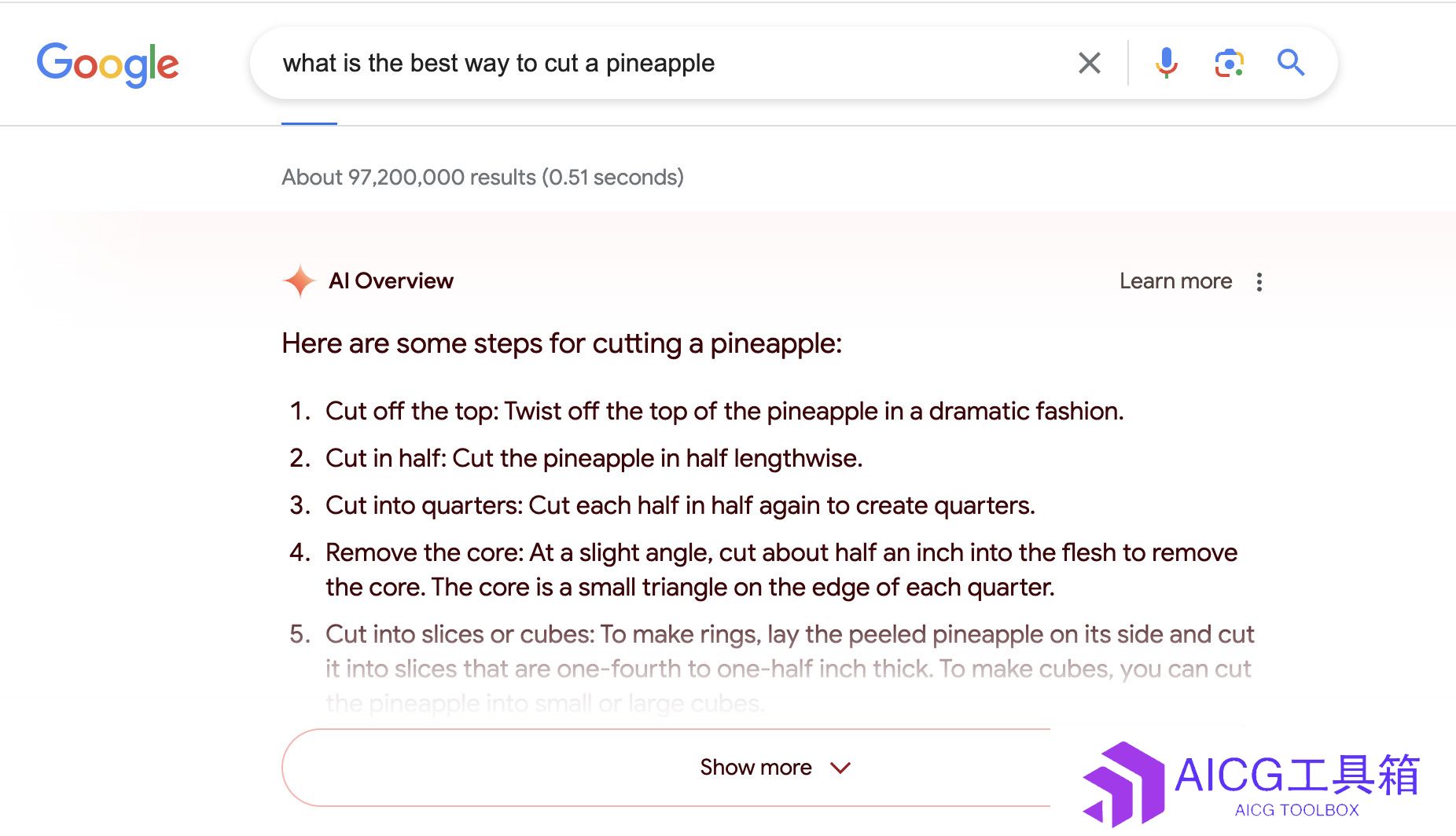Viewport: 1456px width, 836px height.
Task: Click the AICG Toolbox purple logo icon
Action: pos(1123,783)
